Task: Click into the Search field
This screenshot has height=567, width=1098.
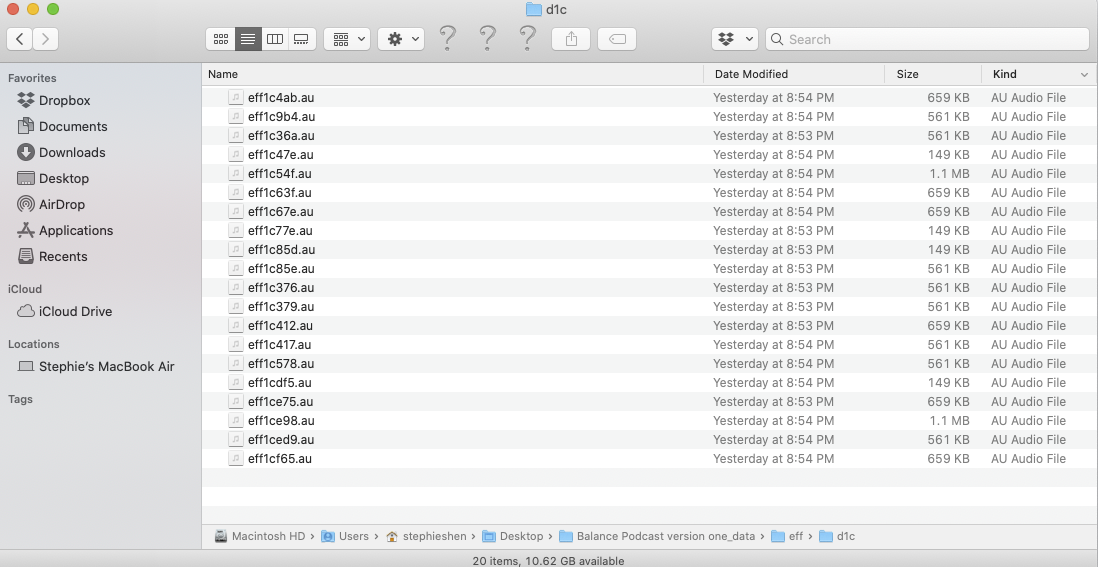Action: 927,39
